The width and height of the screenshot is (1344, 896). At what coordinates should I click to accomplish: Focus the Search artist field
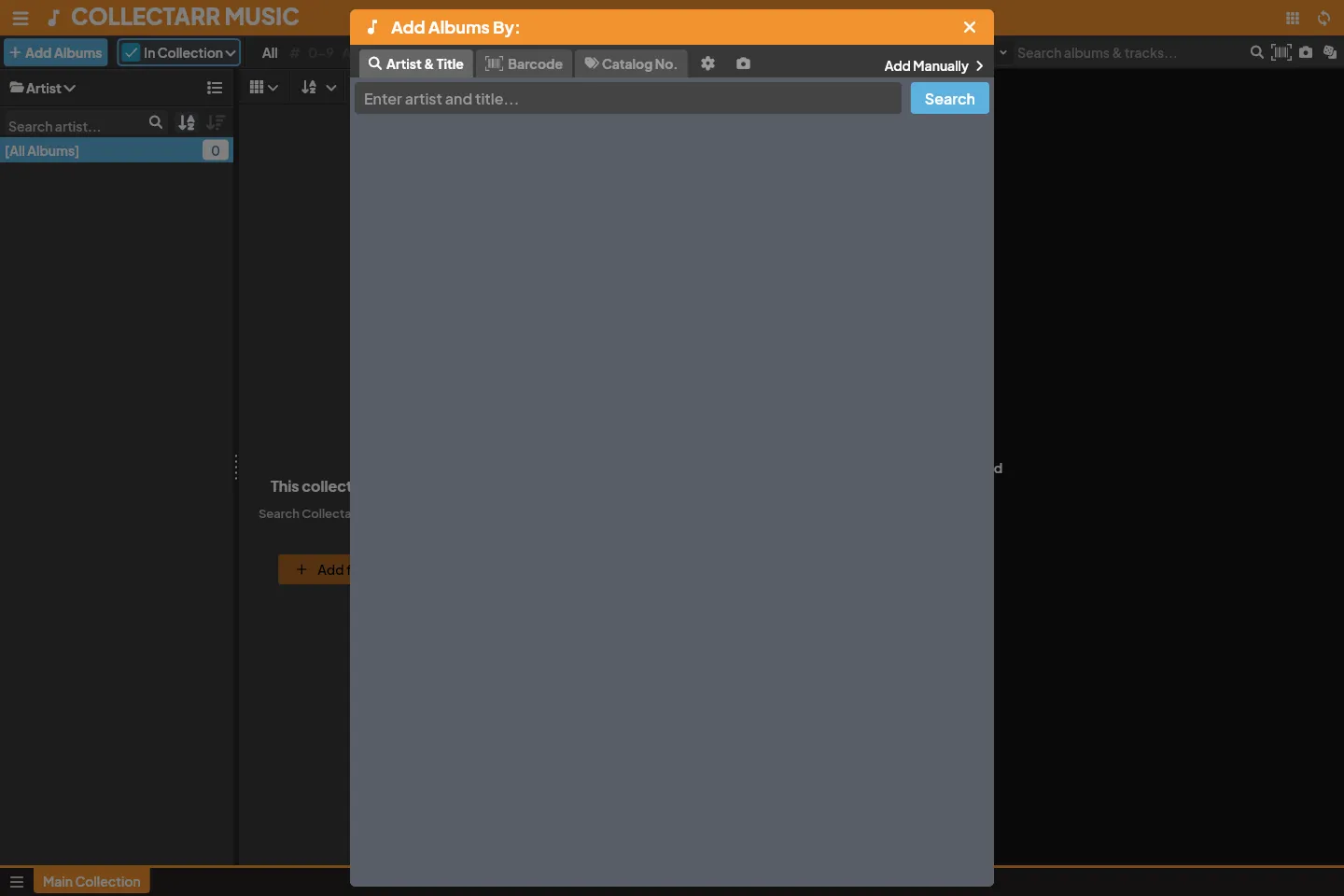click(75, 125)
